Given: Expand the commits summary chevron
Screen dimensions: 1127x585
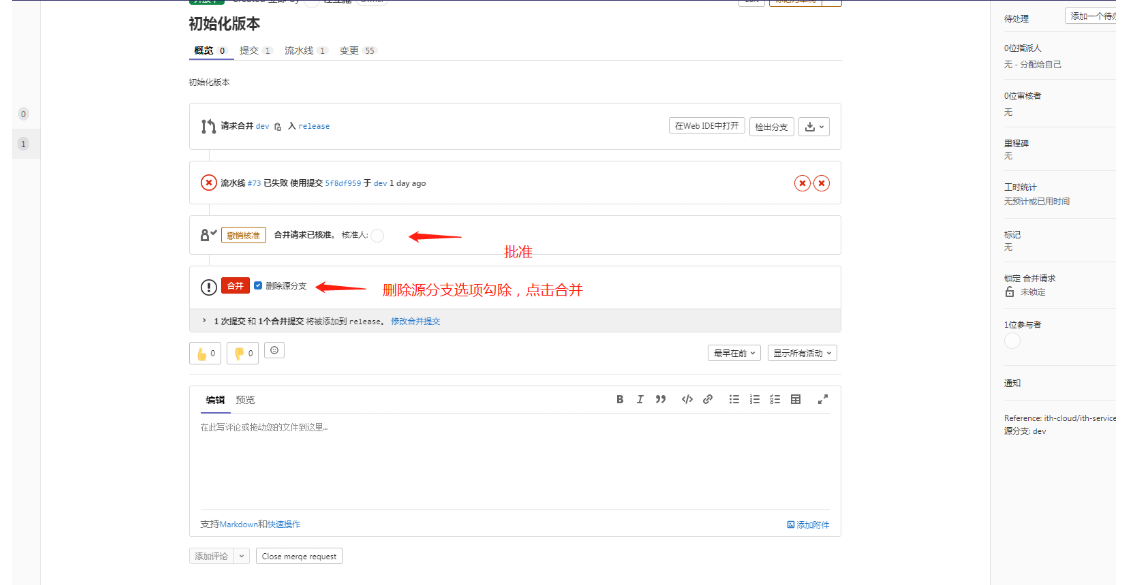Looking at the screenshot, I should [204, 321].
